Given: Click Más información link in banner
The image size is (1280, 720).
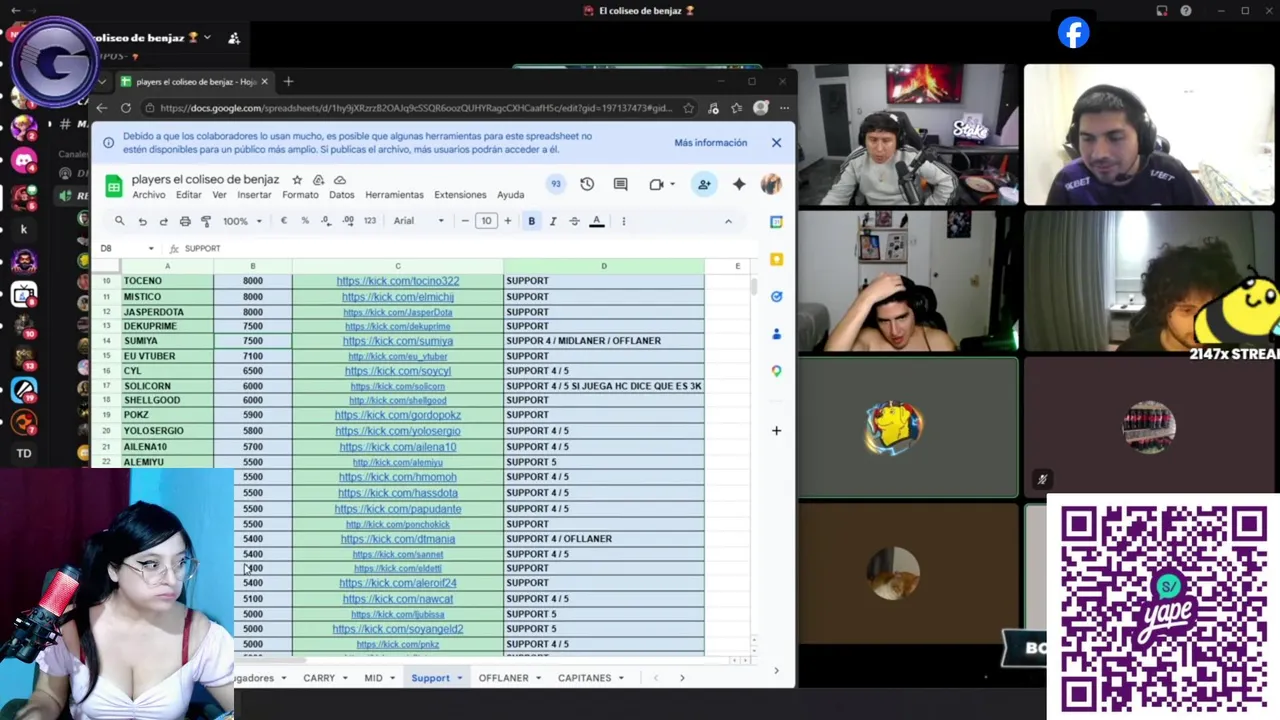Looking at the screenshot, I should coord(711,143).
